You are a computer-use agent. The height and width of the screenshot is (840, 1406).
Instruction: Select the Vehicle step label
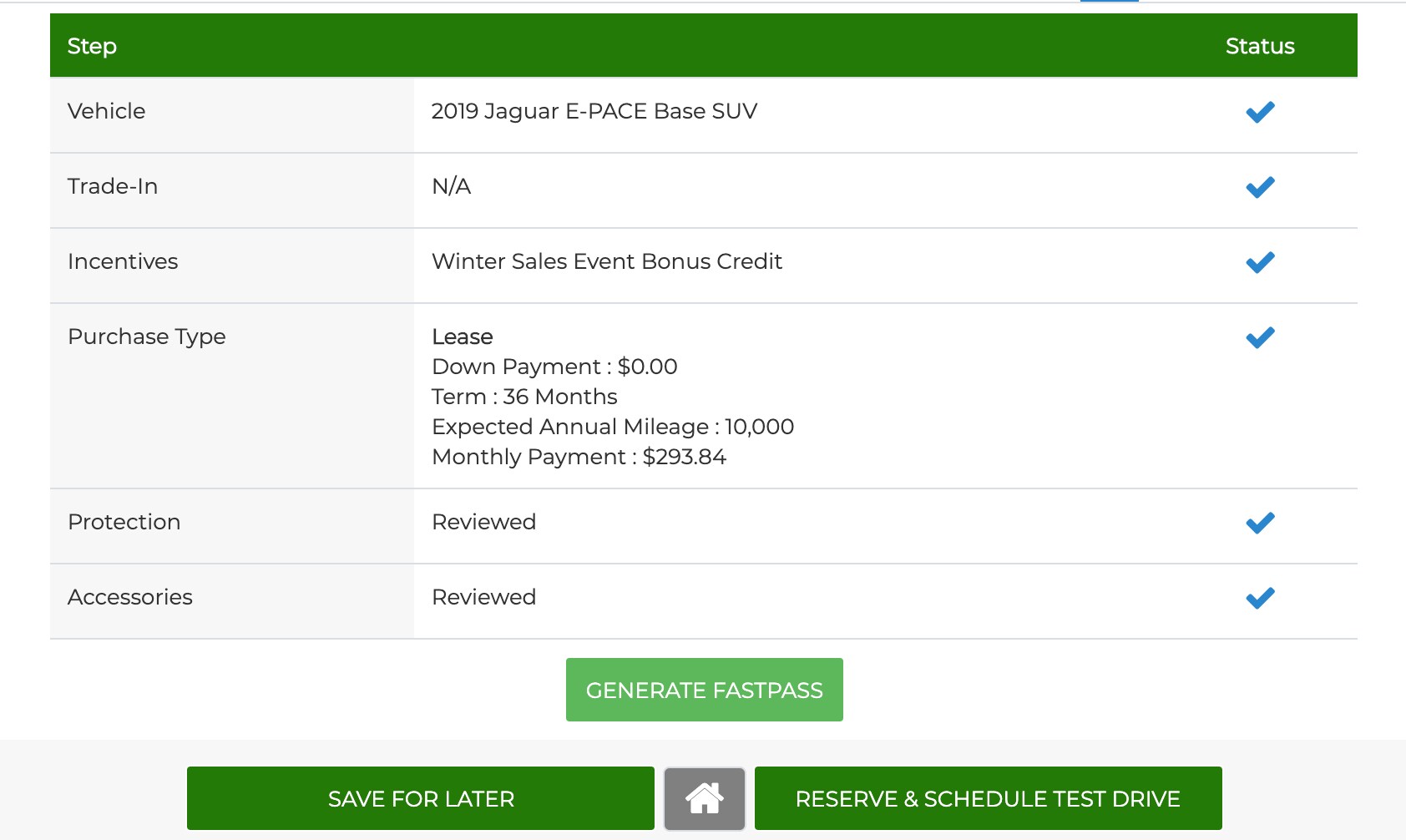(106, 111)
